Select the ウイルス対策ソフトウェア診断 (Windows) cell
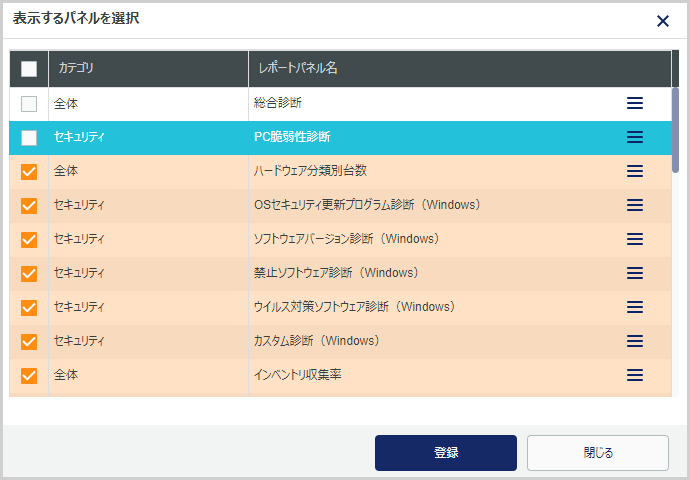This screenshot has height=480, width=690. 460,307
